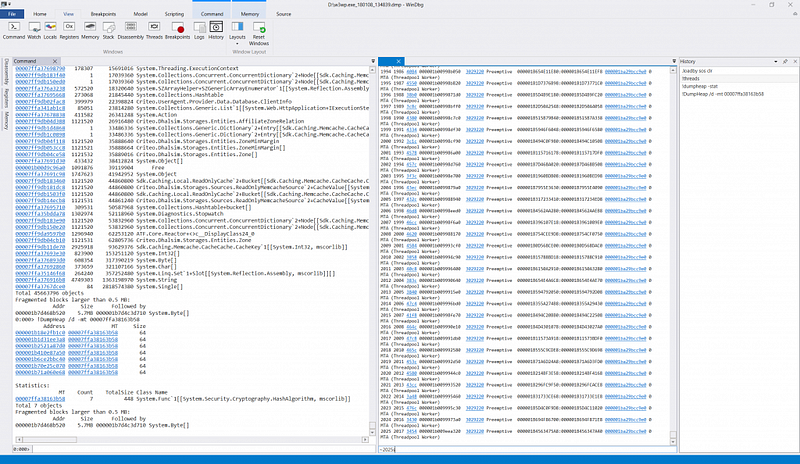This screenshot has height=464, width=800.
Task: Expand the Registers side tab
Action: tap(6, 98)
